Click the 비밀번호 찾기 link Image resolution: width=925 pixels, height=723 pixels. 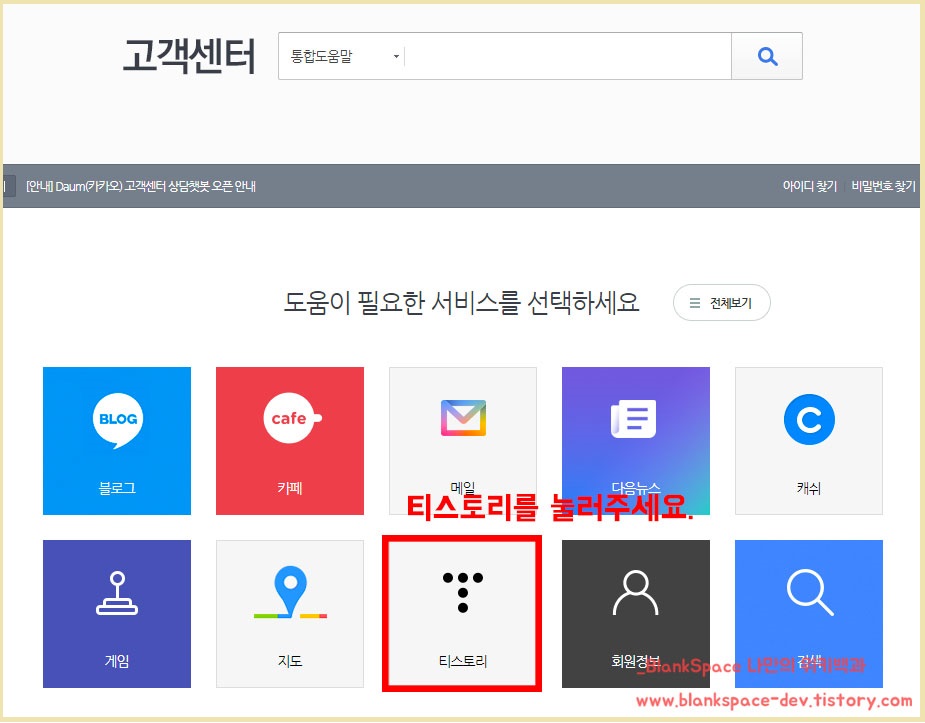click(x=883, y=186)
